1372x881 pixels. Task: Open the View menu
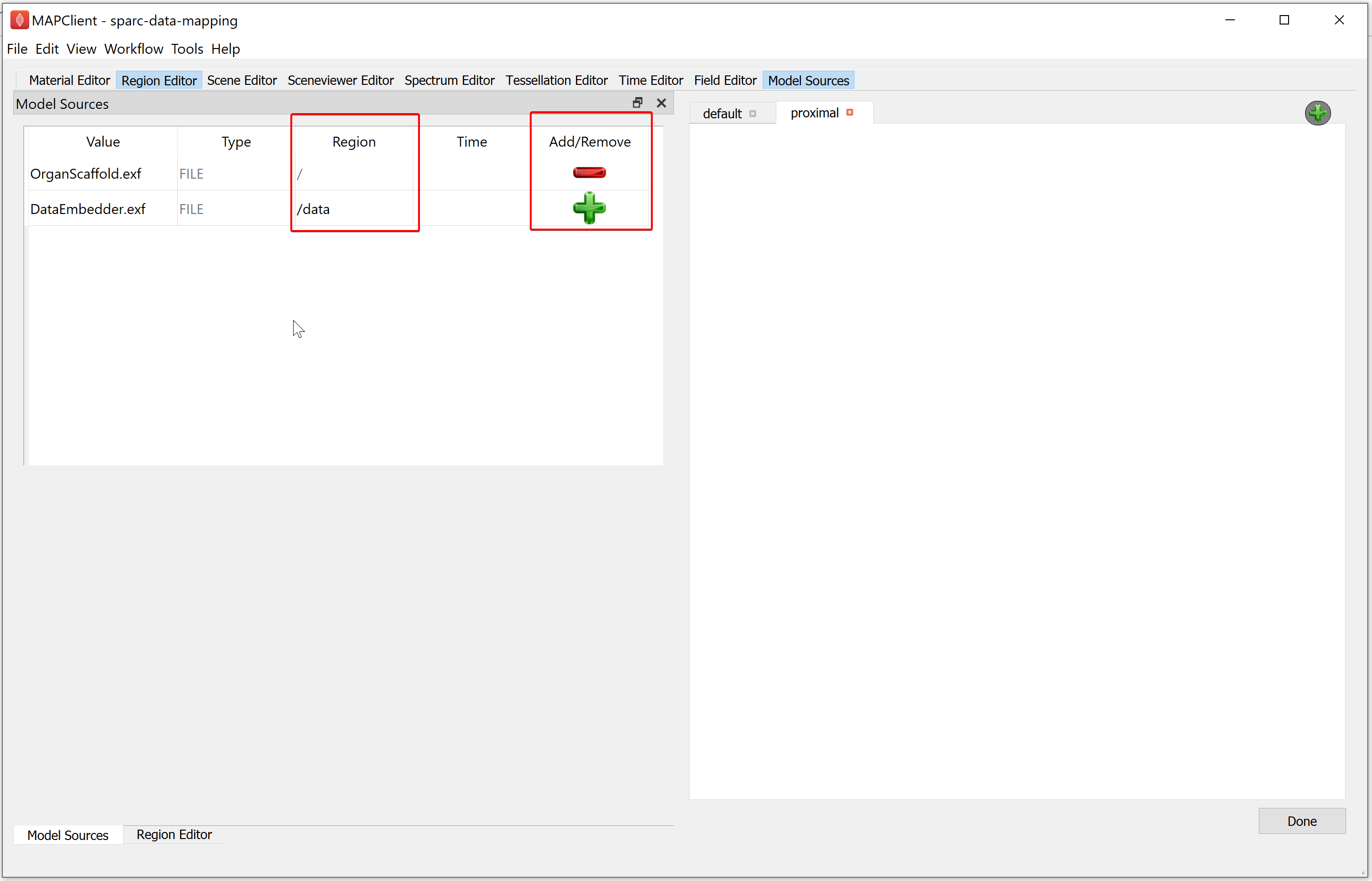(81, 49)
